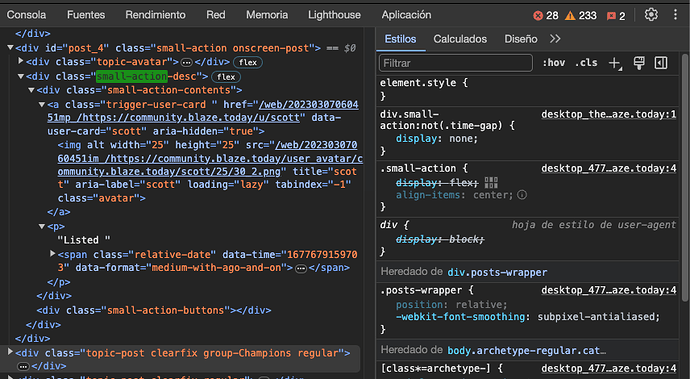Follow the community.blaze.today/u/scott href link
The width and height of the screenshot is (690, 379).
click(x=203, y=111)
